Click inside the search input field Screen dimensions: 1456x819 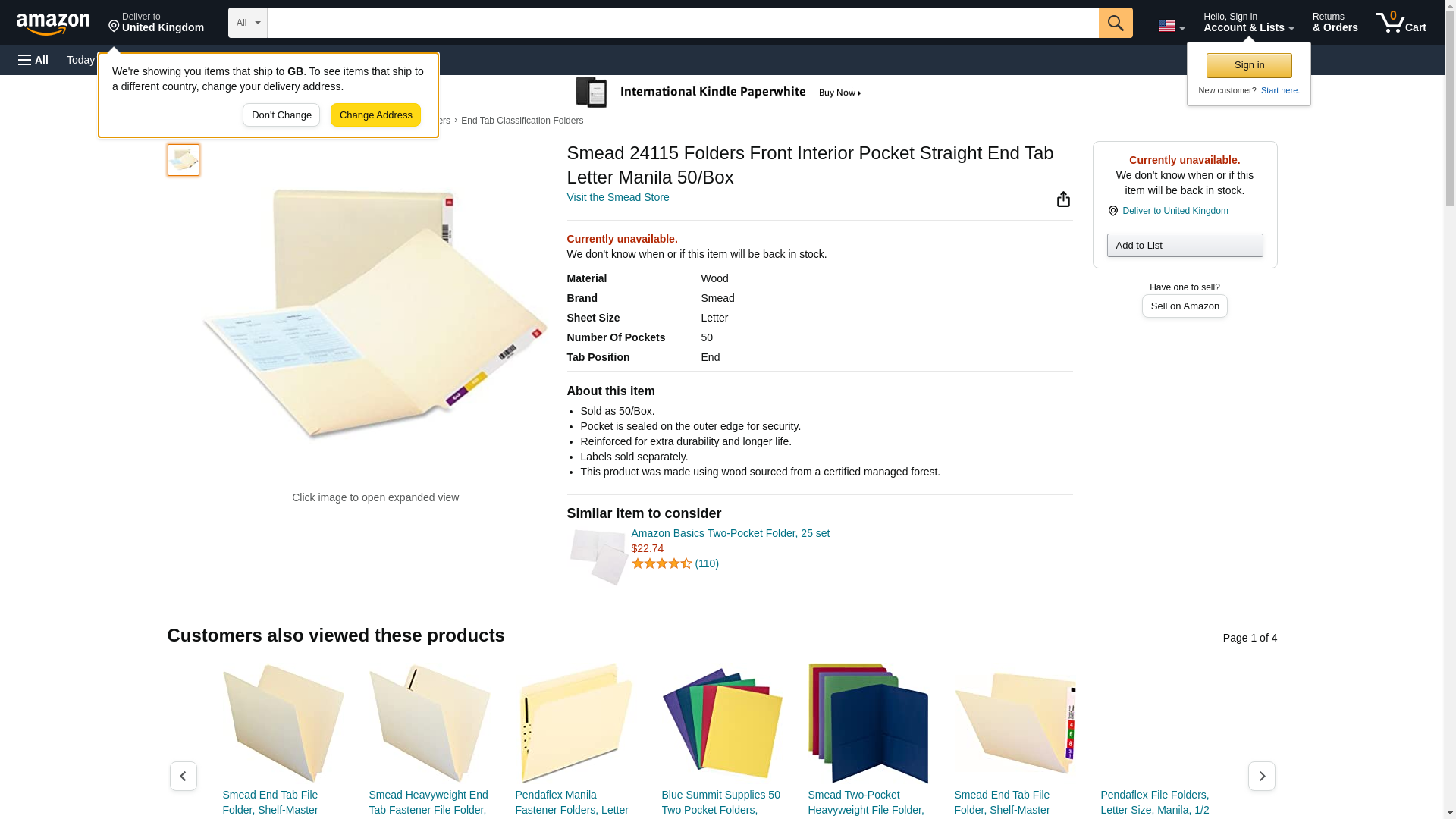[682, 23]
